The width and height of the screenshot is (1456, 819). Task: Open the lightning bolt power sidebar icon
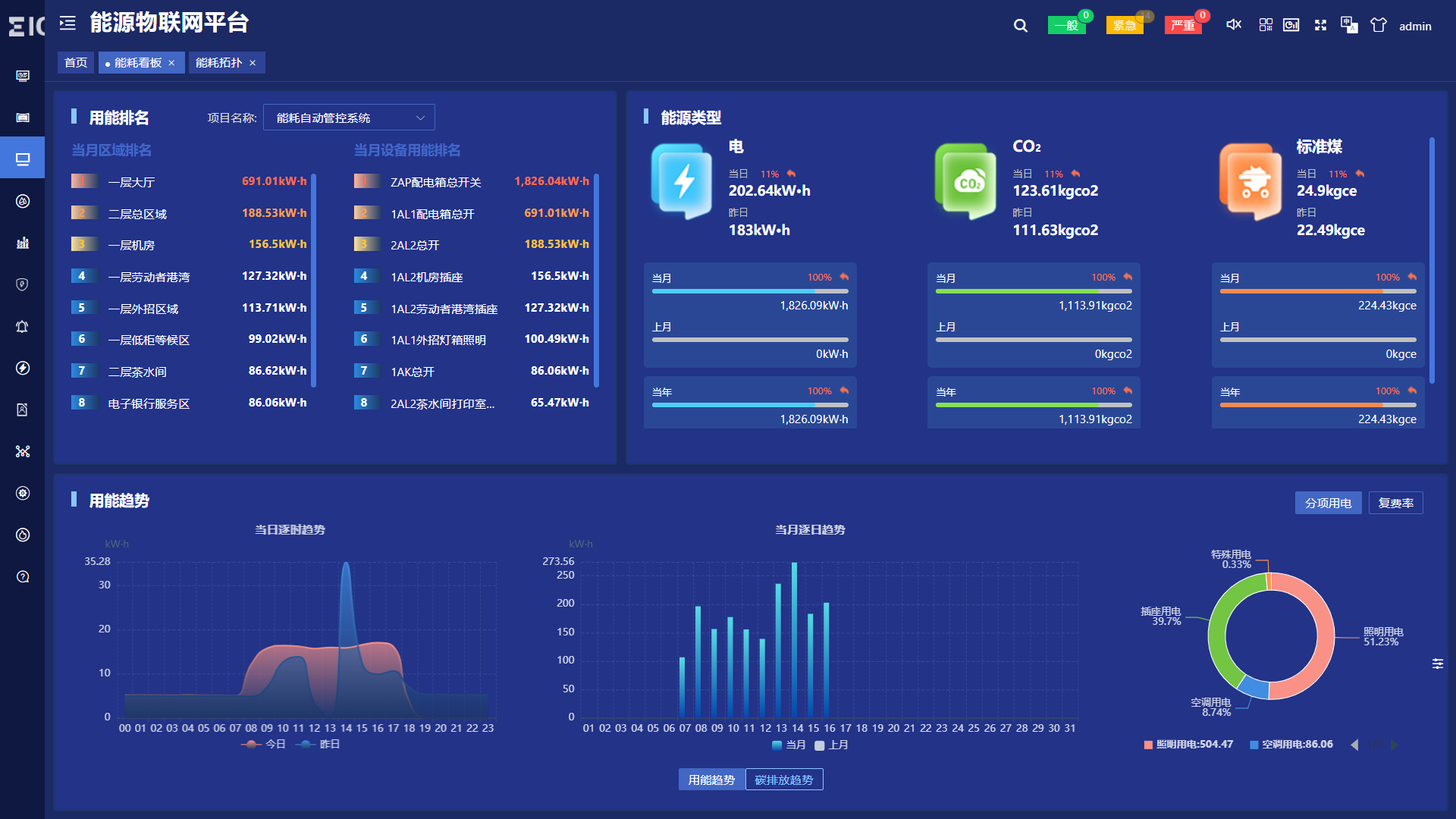23,368
